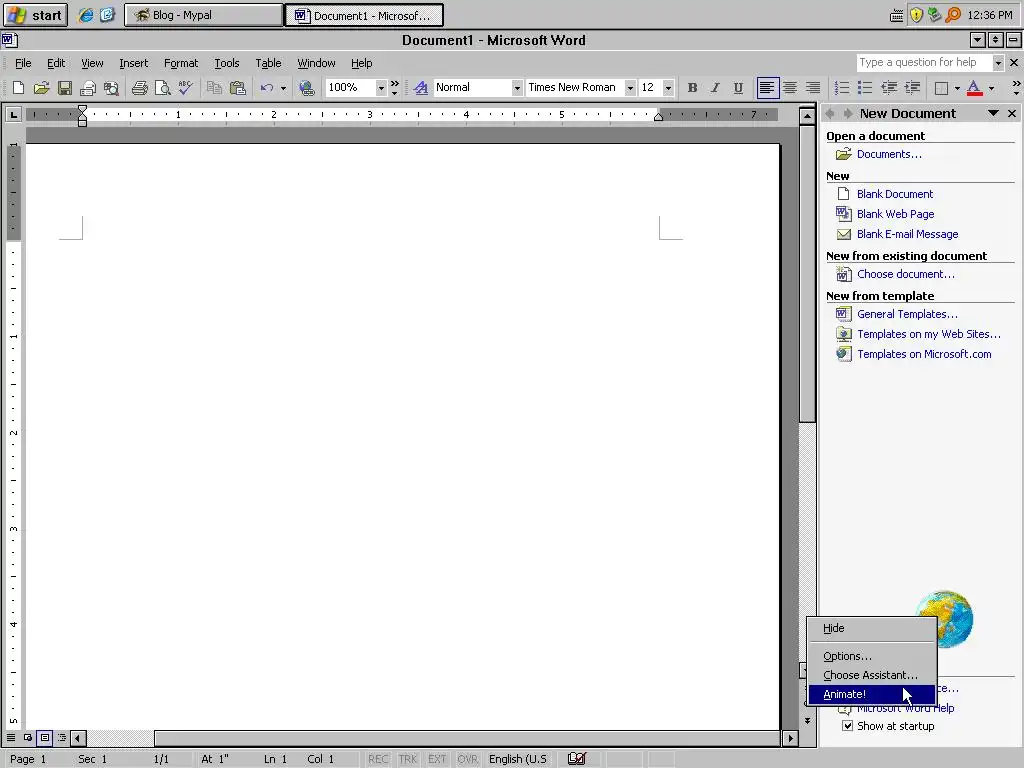Click the Search toolbar icon
This screenshot has width=1024, height=768.
click(111, 88)
